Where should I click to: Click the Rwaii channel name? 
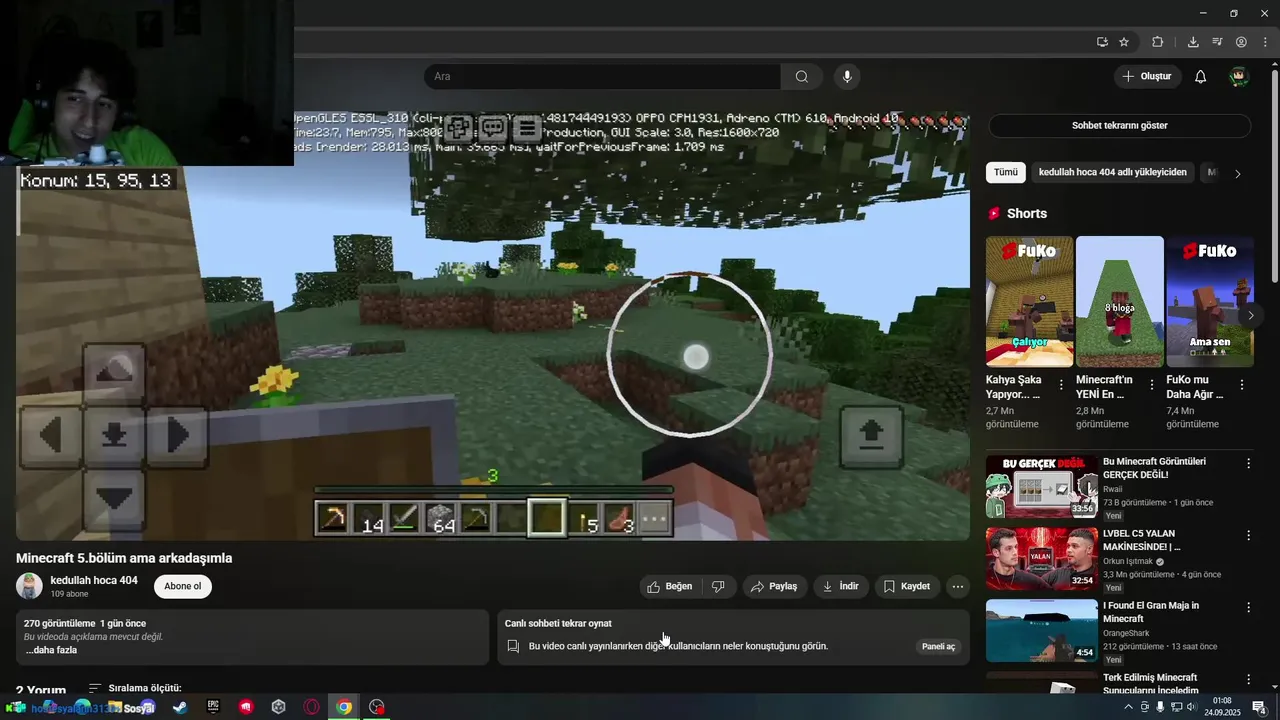(1115, 490)
